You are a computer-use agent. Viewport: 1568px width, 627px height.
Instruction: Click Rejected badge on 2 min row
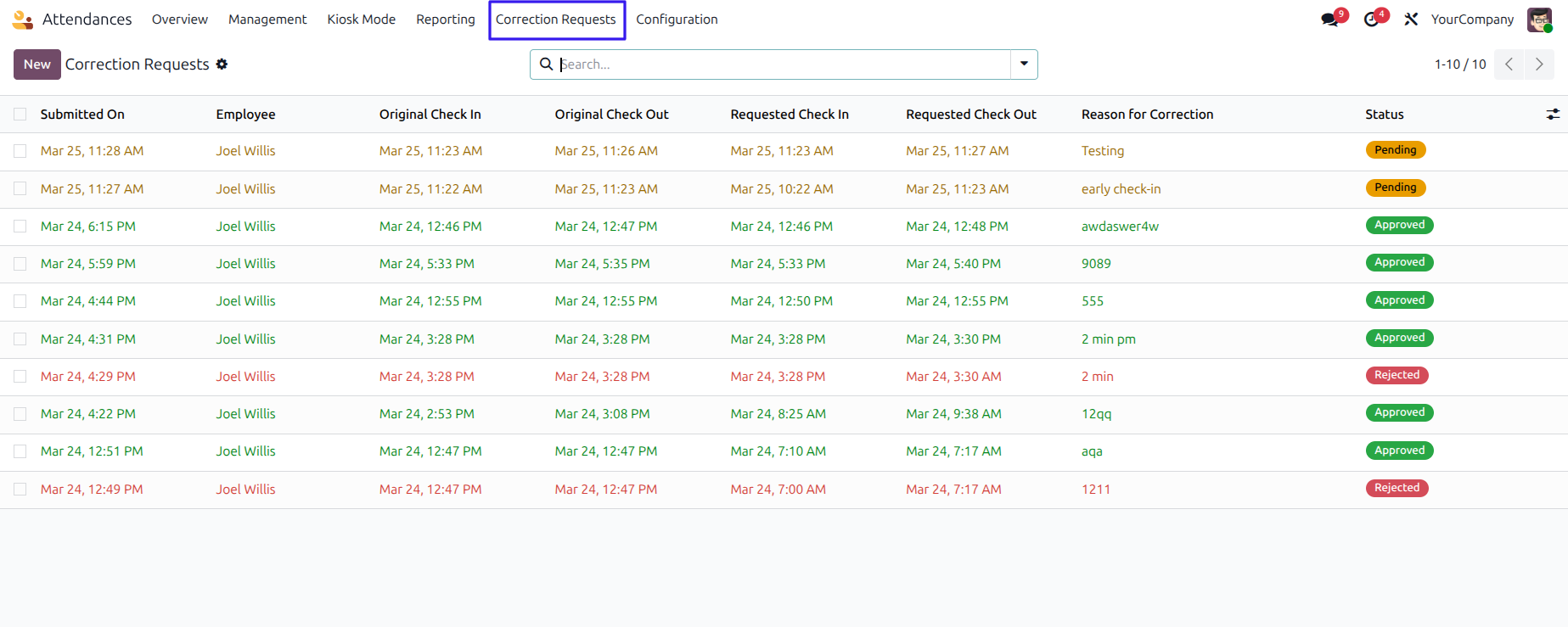1397,375
